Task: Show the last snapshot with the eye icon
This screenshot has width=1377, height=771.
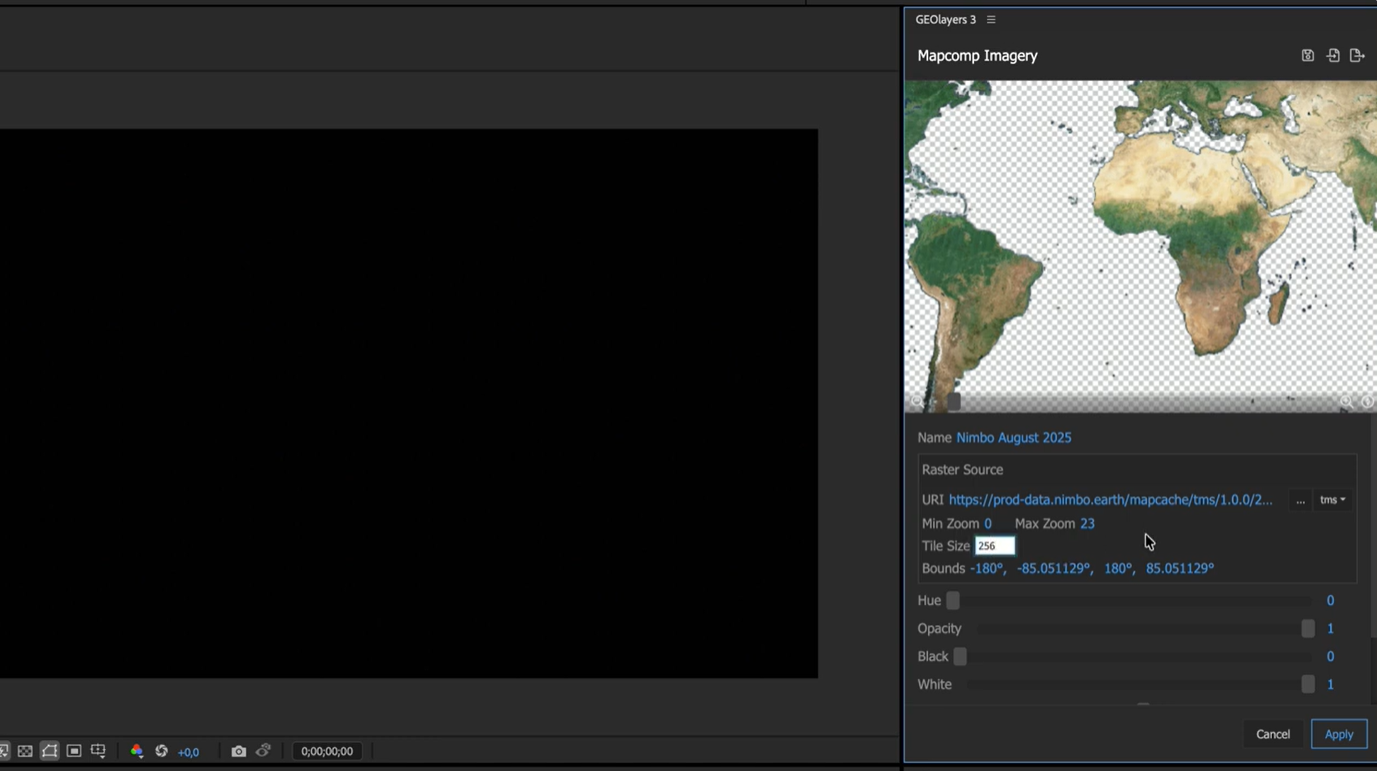Action: 263,751
